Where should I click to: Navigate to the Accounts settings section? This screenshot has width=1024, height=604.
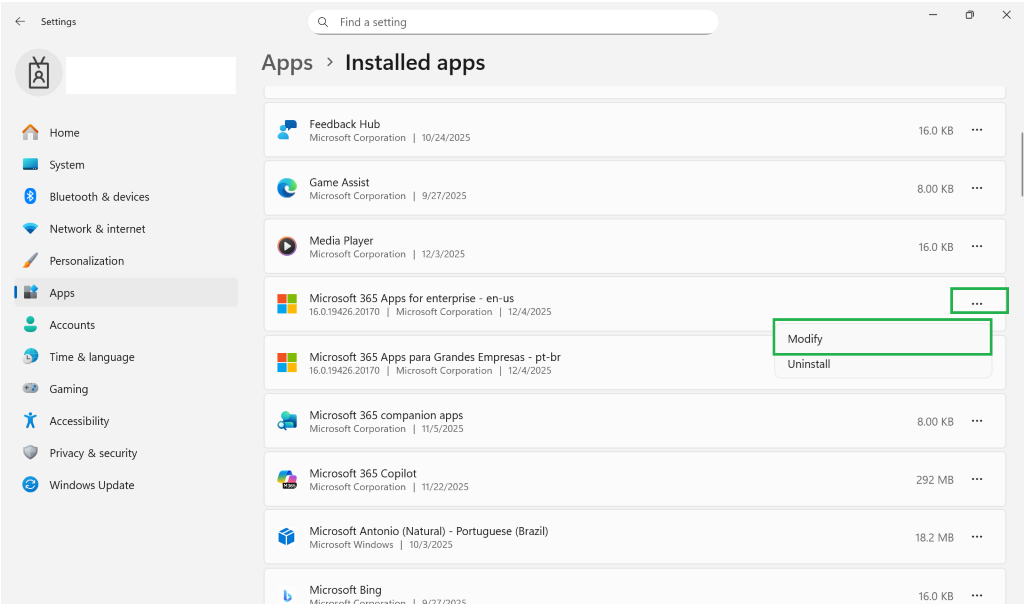pyautogui.click(x=72, y=325)
